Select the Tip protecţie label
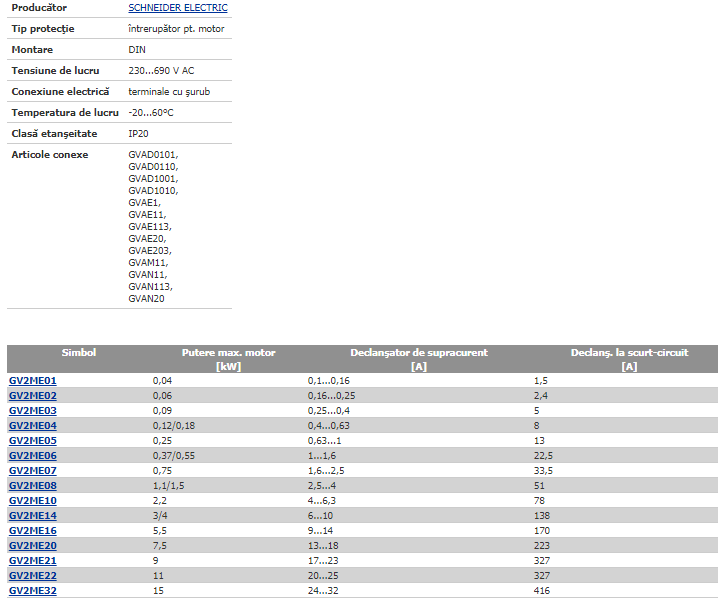The height and width of the screenshot is (598, 718). (x=43, y=28)
